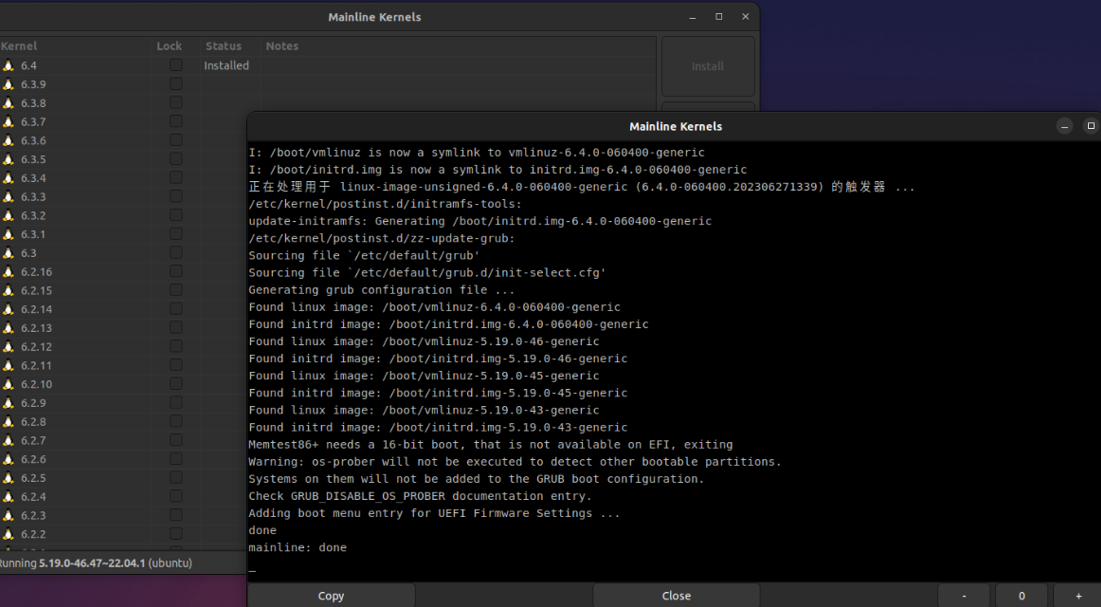The image size is (1101, 607).
Task: Click the penguin icon for kernel 6.2.13
Action: [x=8, y=328]
